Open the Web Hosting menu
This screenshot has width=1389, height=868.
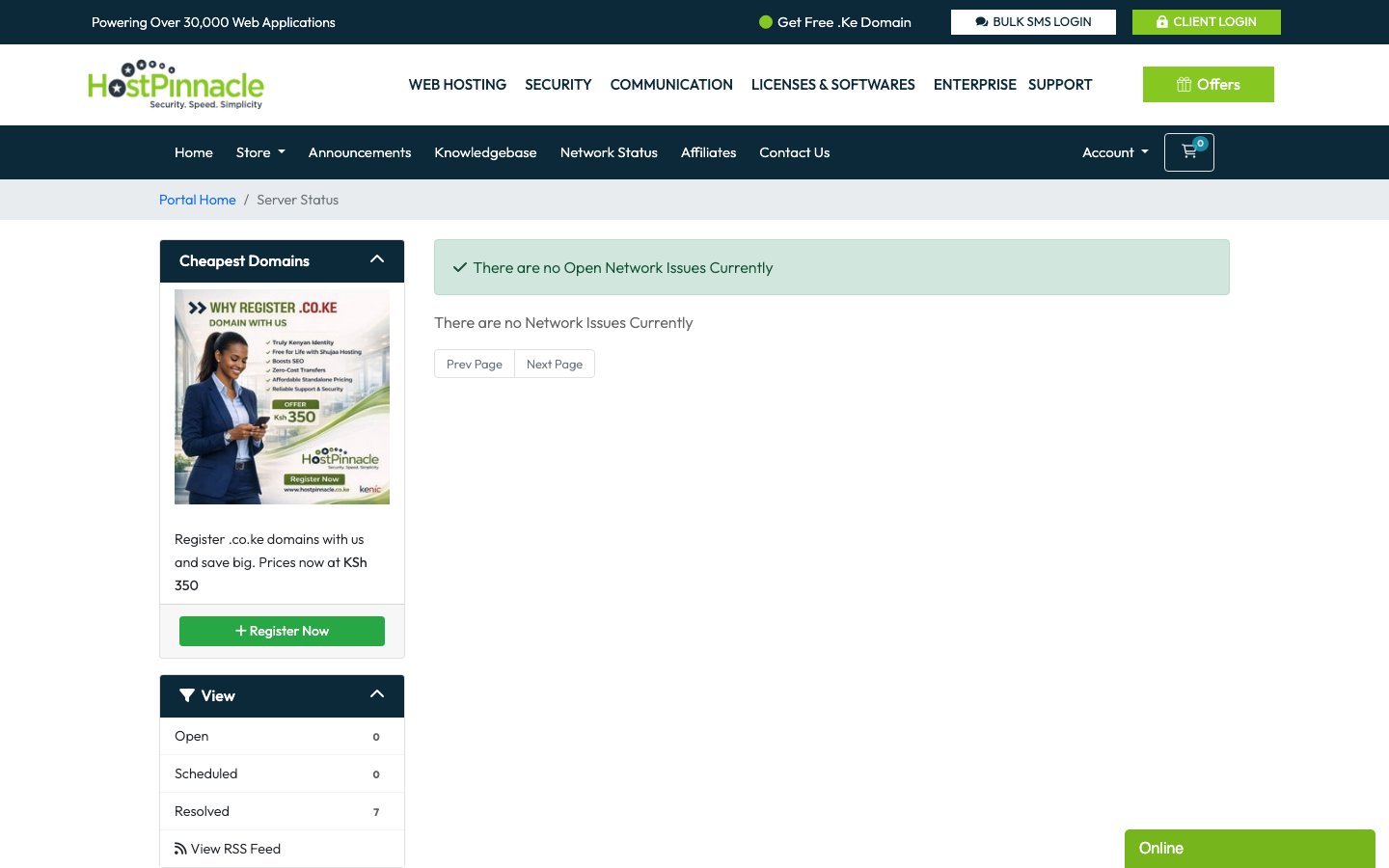pos(457,85)
